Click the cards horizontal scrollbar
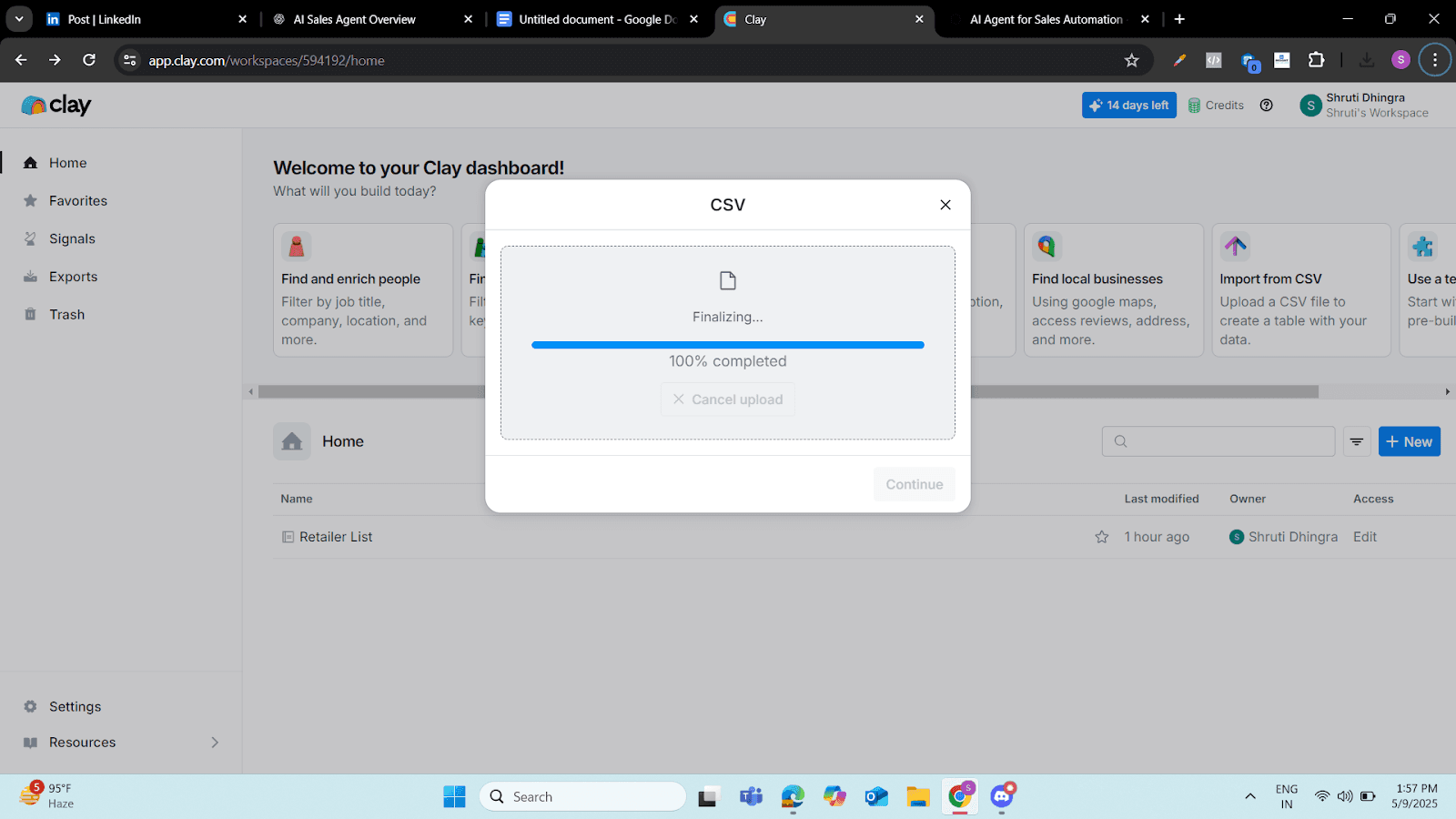Viewport: 1456px width, 819px height. (788, 392)
